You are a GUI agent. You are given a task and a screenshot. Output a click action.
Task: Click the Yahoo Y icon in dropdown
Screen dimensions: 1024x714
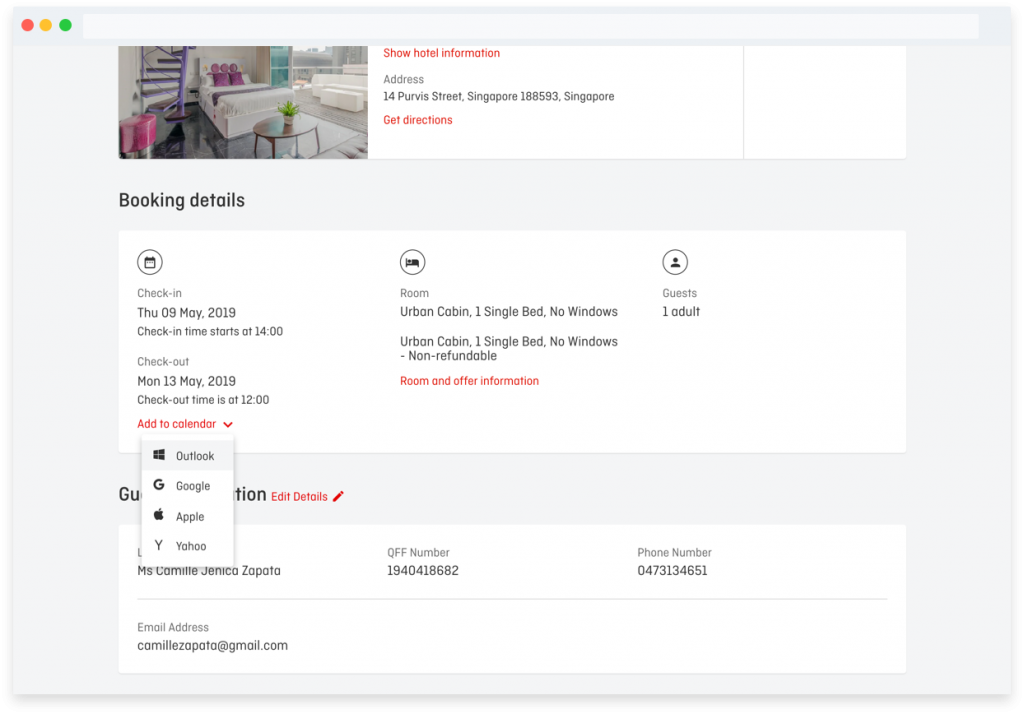click(159, 545)
